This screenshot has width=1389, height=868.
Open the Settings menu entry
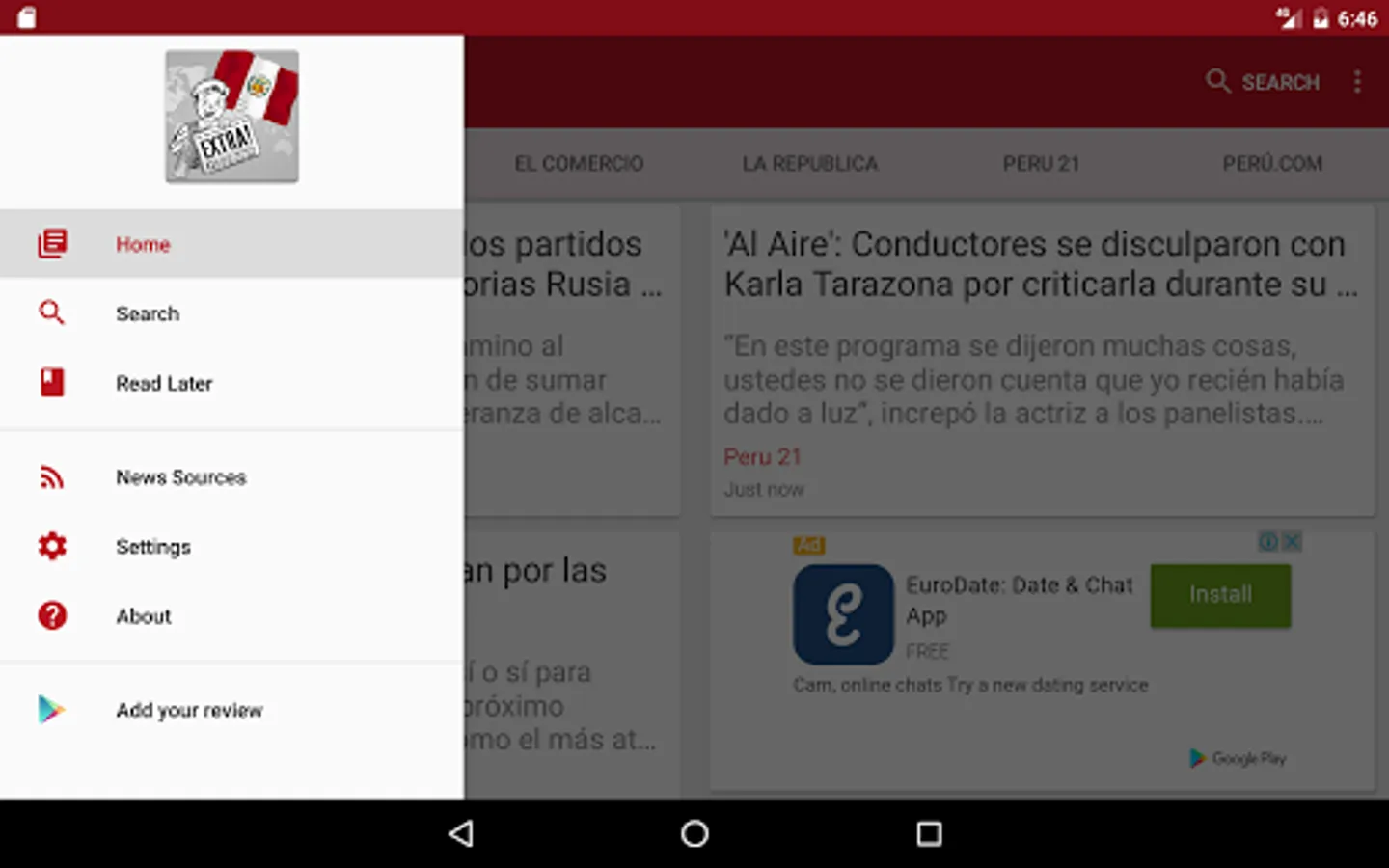coord(231,547)
